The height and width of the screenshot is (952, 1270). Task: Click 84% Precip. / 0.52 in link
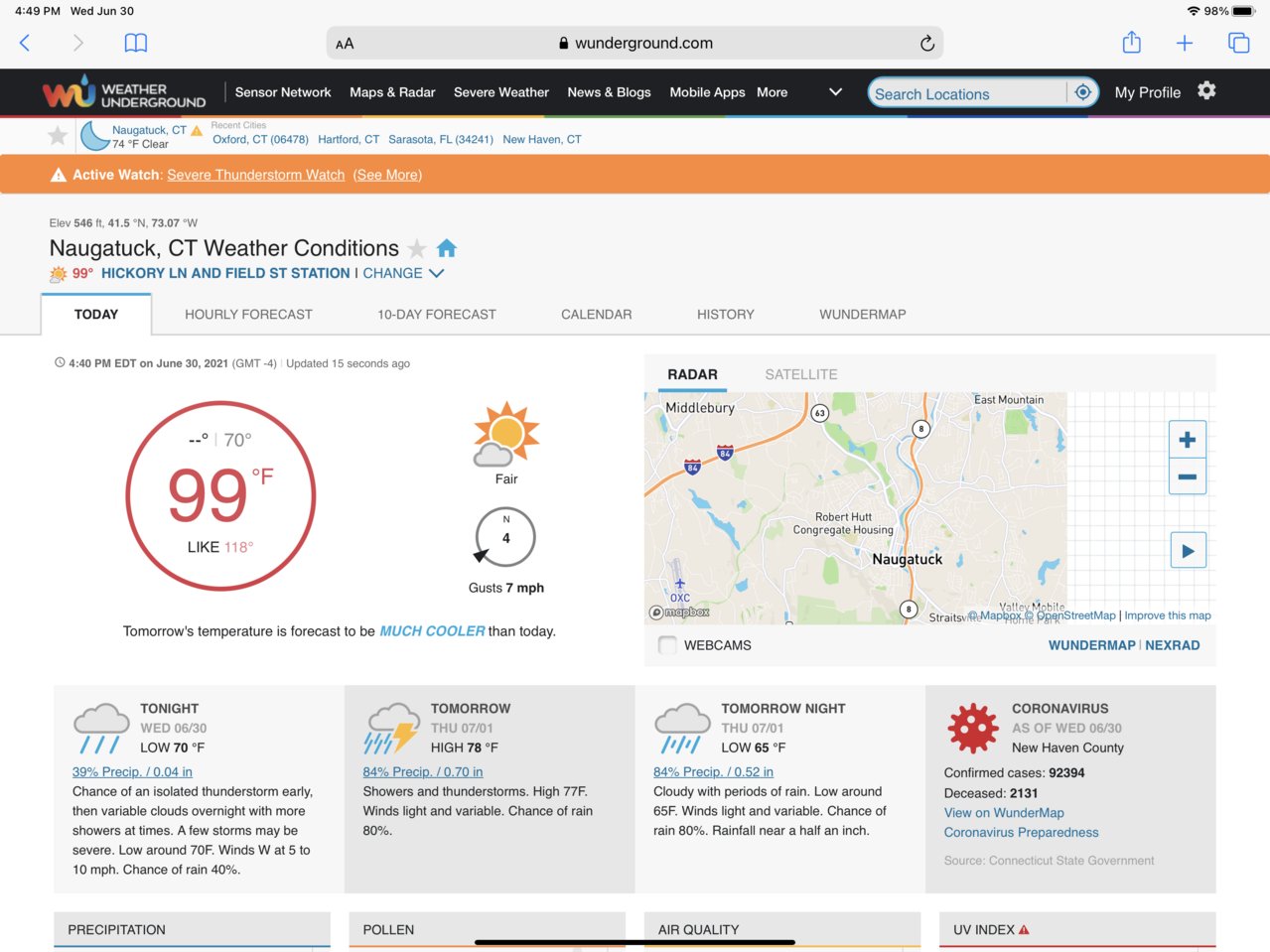[x=713, y=772]
